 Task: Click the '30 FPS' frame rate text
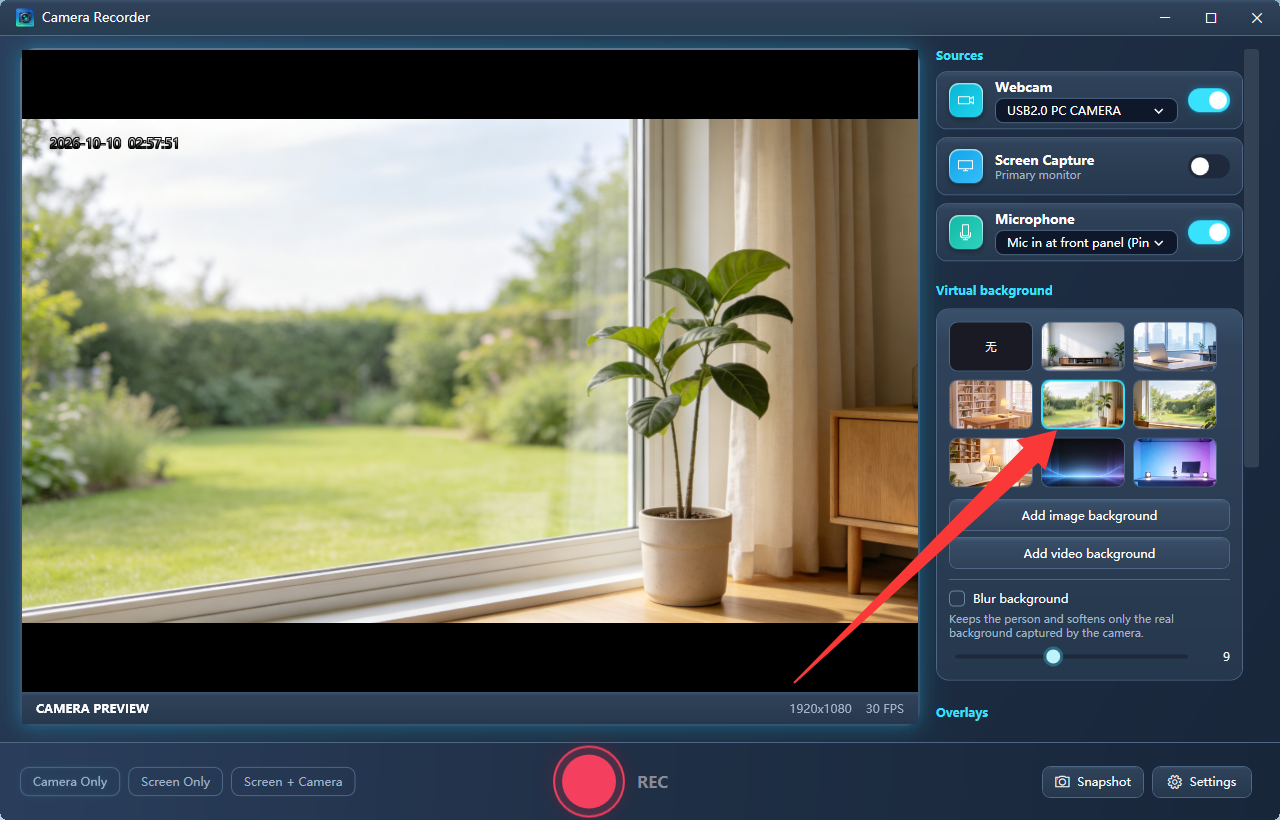coord(885,709)
